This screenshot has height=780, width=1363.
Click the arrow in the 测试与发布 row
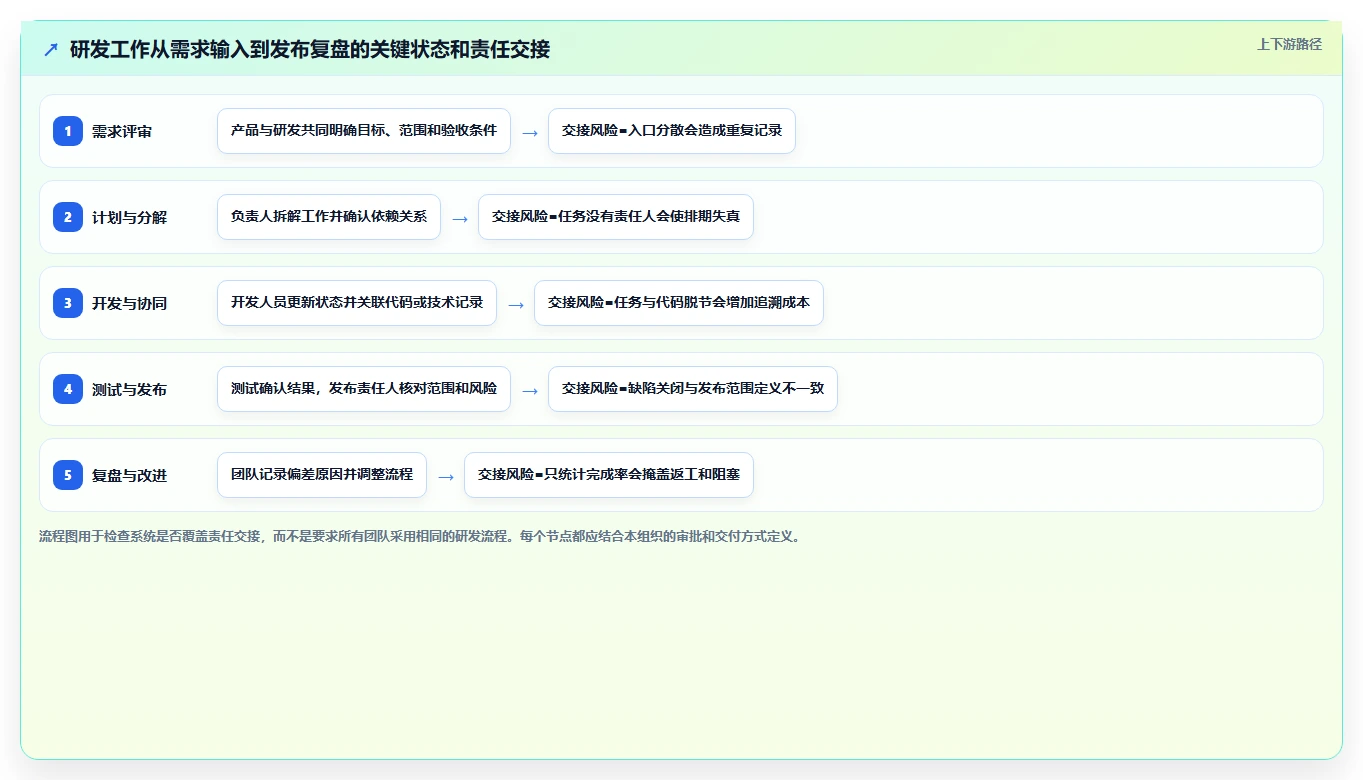point(530,390)
